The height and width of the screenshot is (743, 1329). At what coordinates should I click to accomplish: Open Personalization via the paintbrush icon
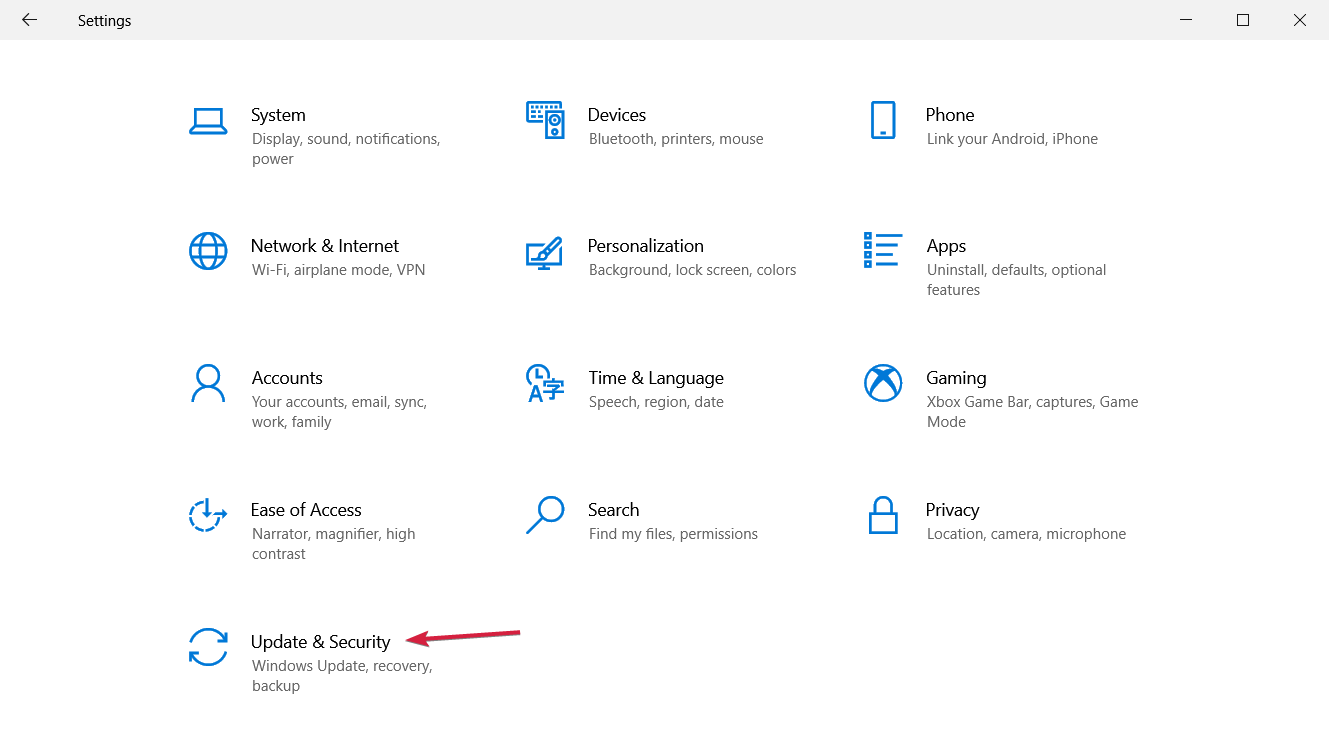point(545,252)
